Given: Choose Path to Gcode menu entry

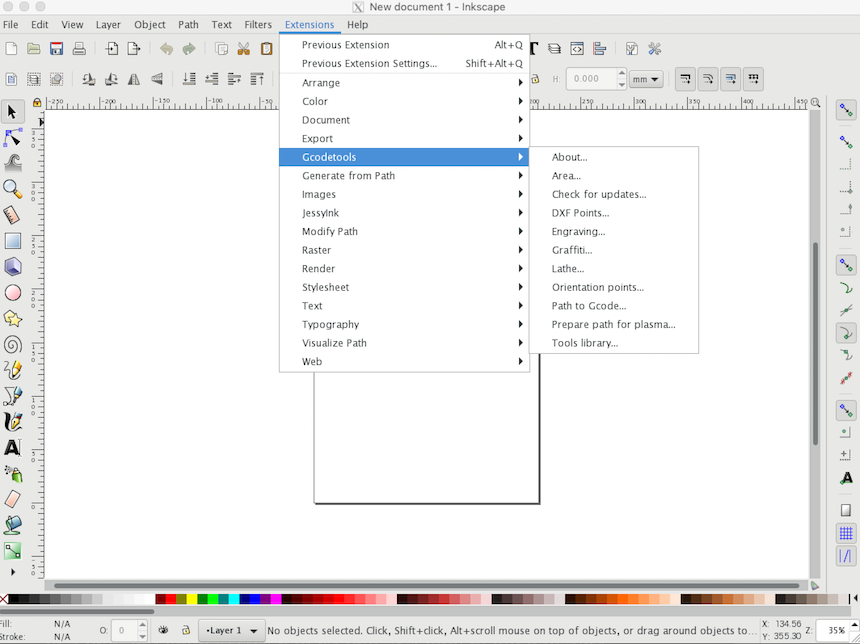Looking at the screenshot, I should point(614,306).
